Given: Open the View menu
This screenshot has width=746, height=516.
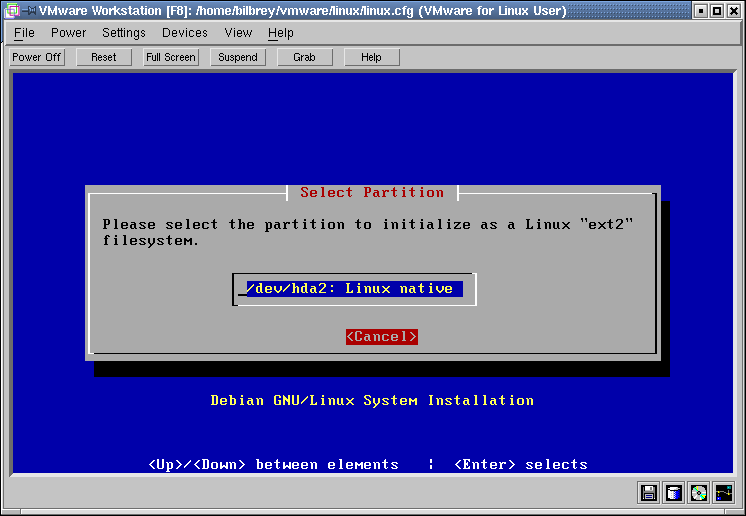Looking at the screenshot, I should (238, 33).
